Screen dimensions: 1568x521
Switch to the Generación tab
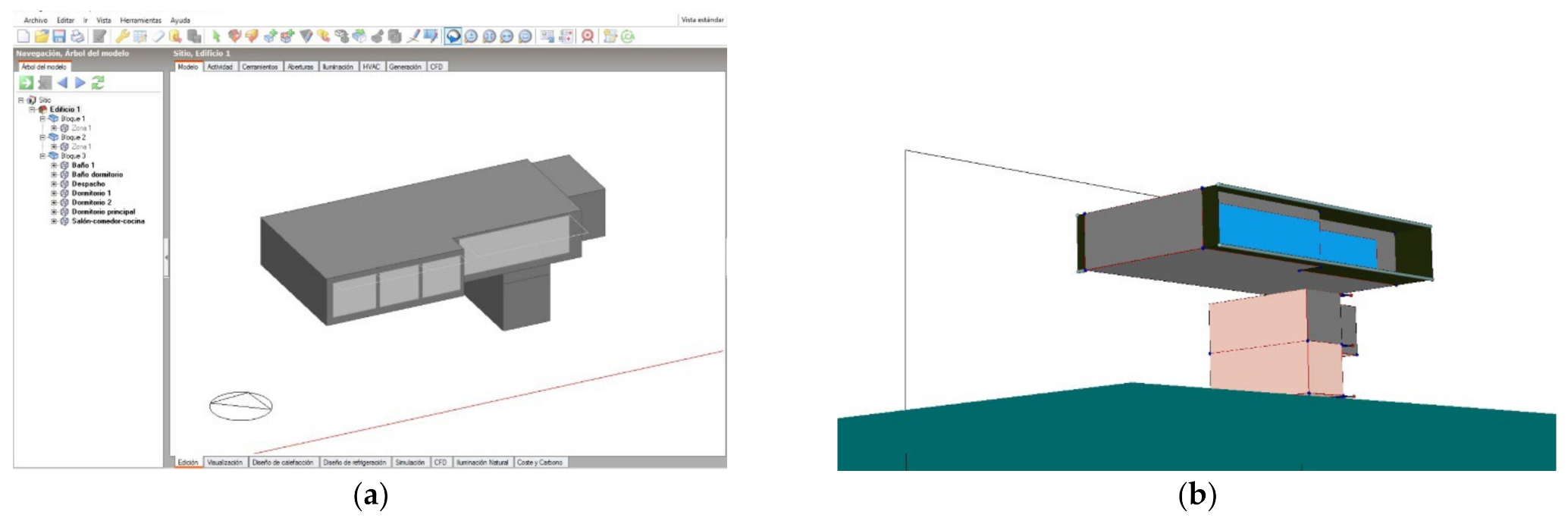click(406, 67)
